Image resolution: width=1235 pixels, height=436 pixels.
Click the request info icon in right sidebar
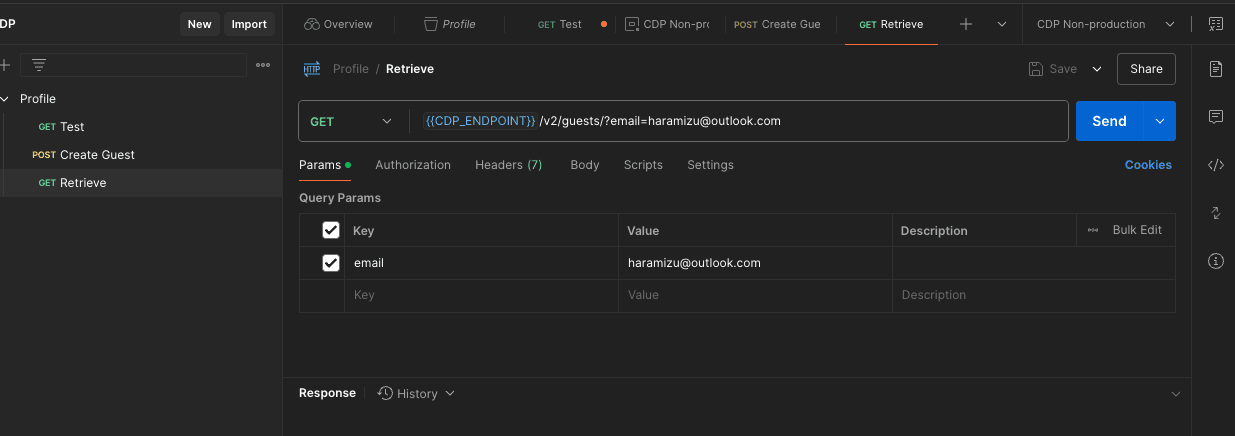[x=1216, y=261]
